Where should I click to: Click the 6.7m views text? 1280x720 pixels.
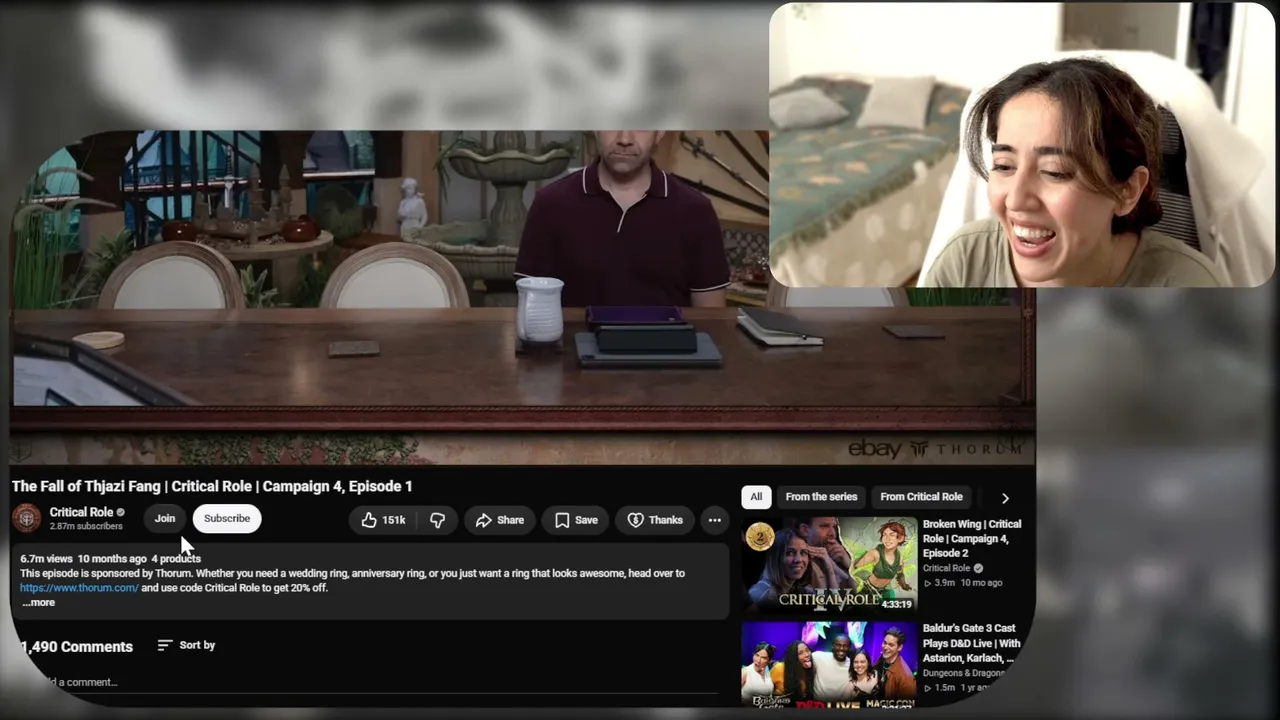click(x=46, y=558)
